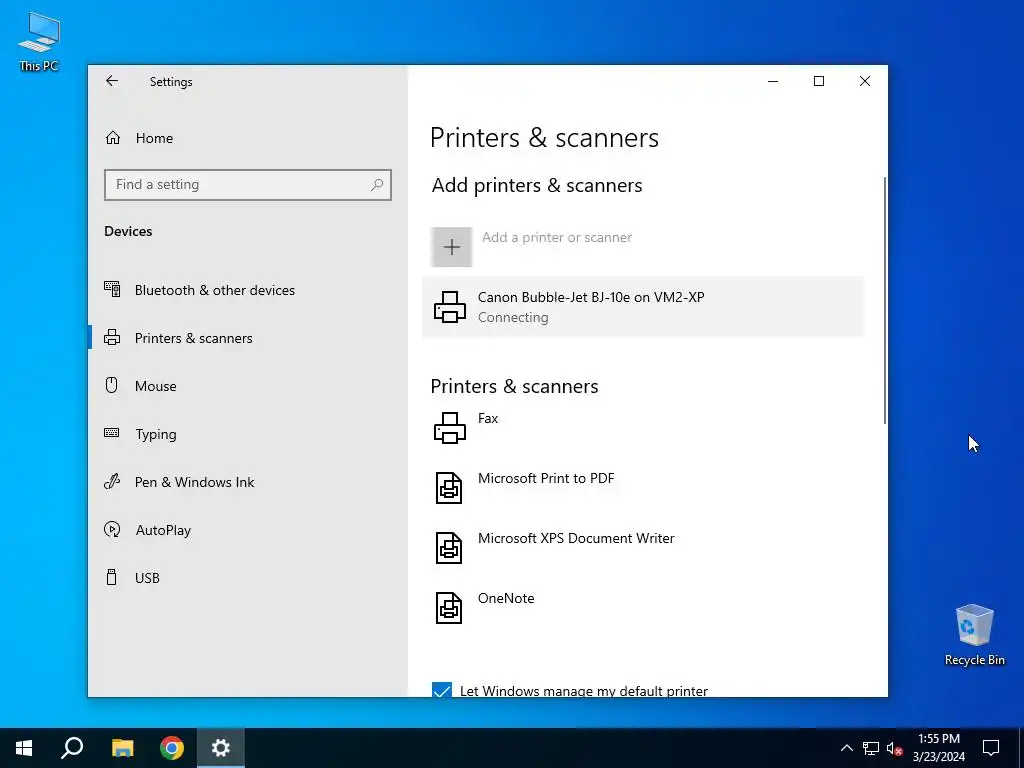
Task: Launch Google Chrome from taskbar
Action: point(172,748)
